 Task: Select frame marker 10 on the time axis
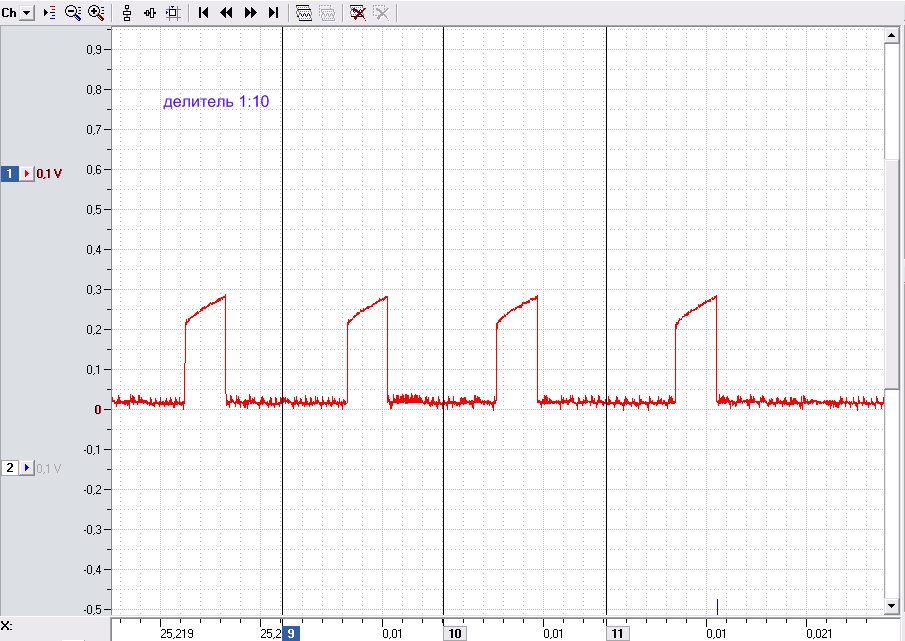click(x=455, y=633)
